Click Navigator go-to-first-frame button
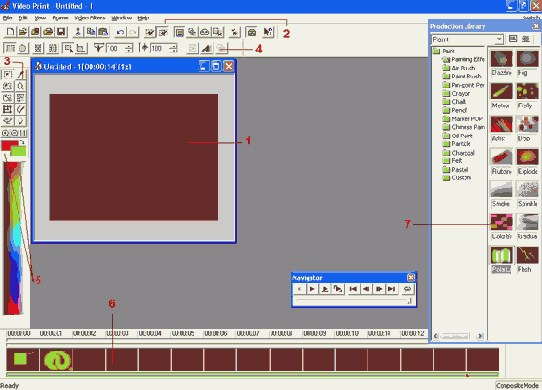Screen dimensions: 542x390 pyautogui.click(x=353, y=289)
